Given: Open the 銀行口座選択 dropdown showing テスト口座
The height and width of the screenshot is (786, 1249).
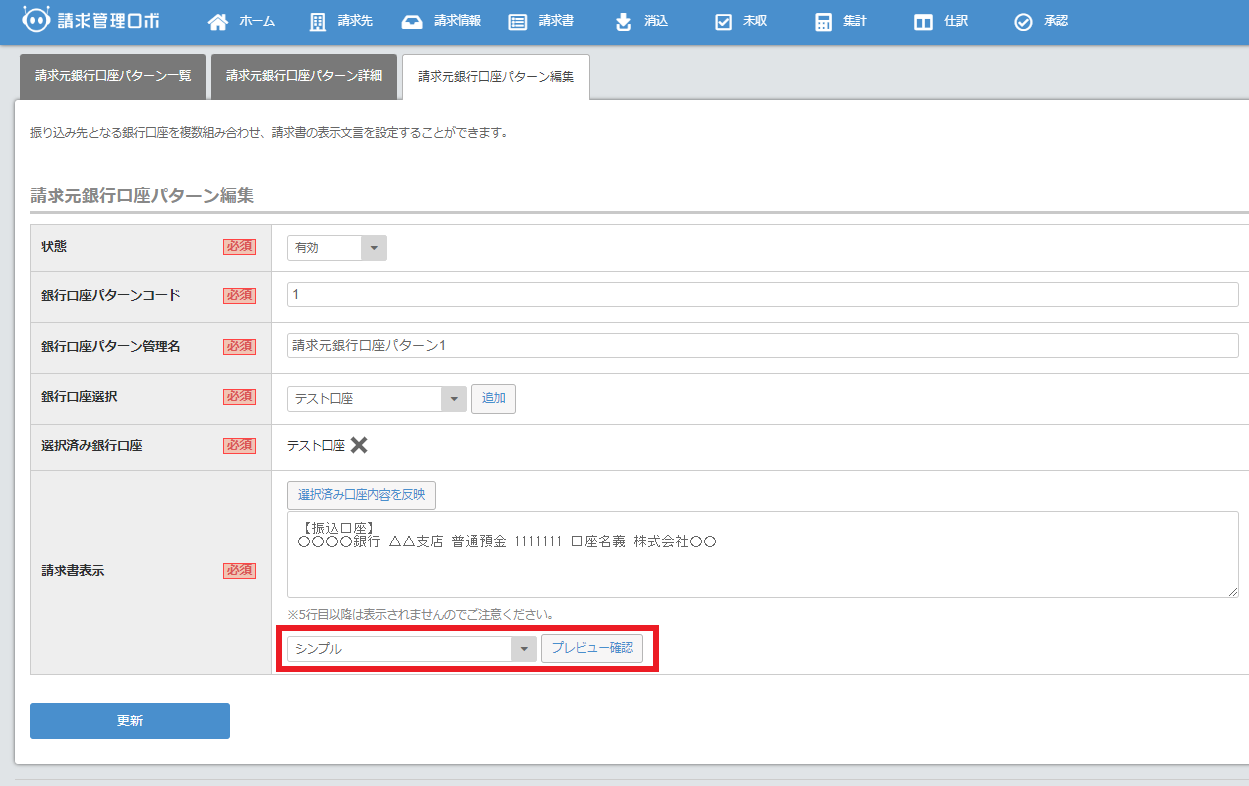Looking at the screenshot, I should (377, 399).
